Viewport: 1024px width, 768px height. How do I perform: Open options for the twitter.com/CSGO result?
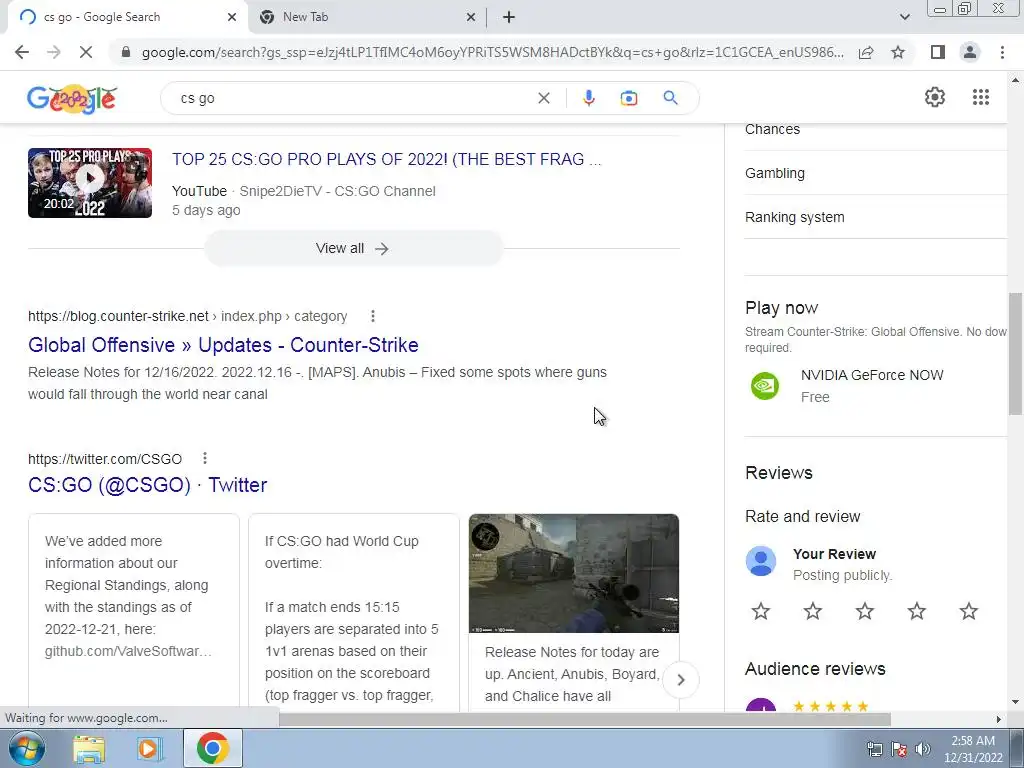pyautogui.click(x=205, y=458)
